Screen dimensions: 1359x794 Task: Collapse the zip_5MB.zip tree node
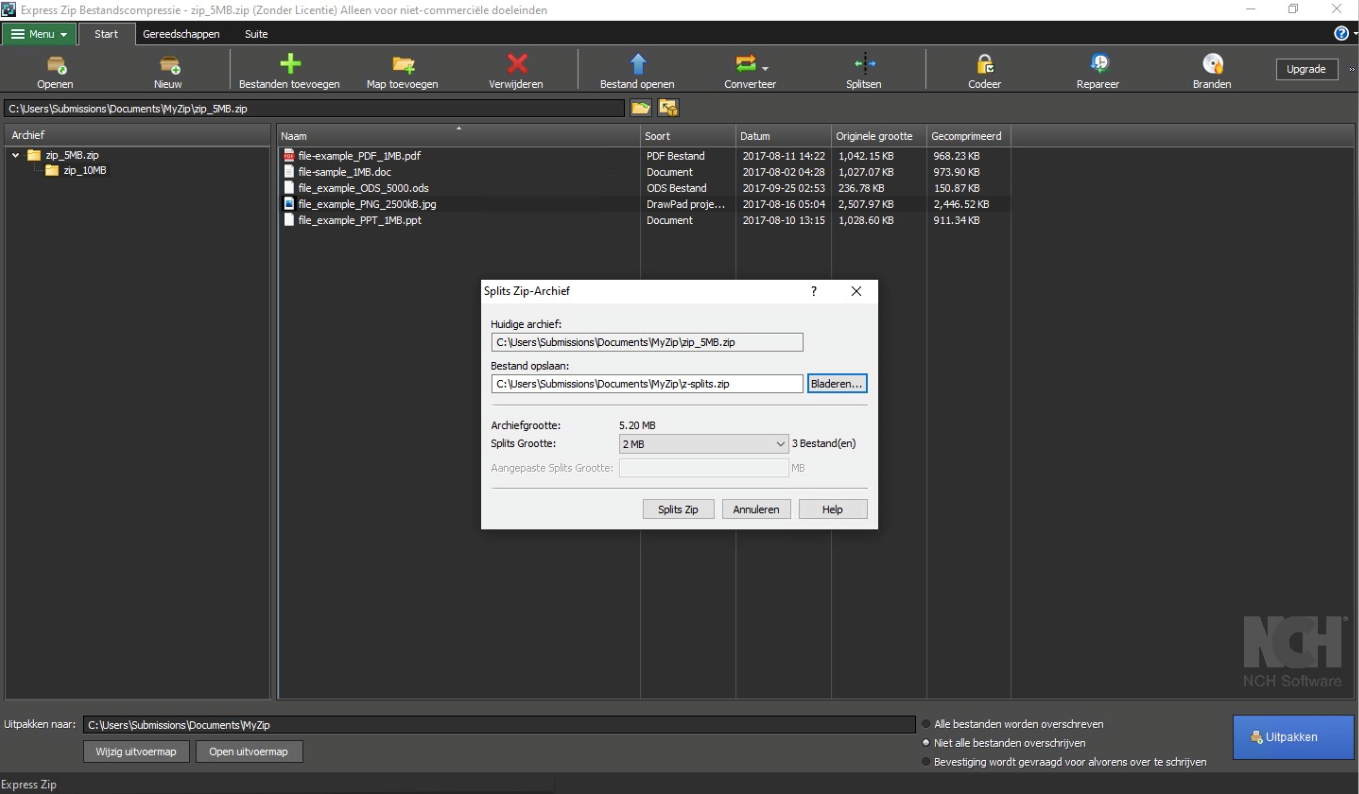click(16, 156)
